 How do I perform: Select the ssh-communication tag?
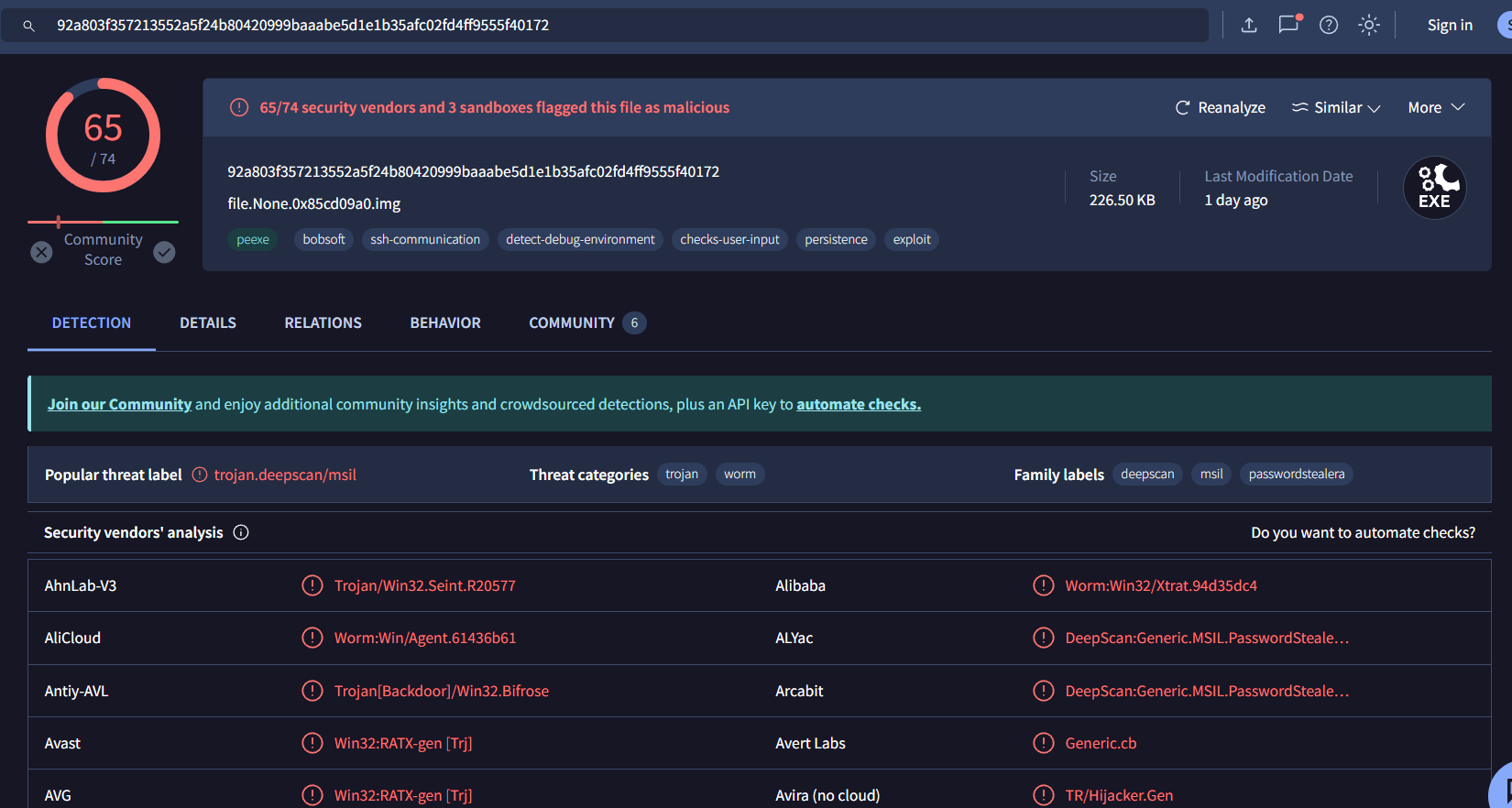(x=425, y=239)
